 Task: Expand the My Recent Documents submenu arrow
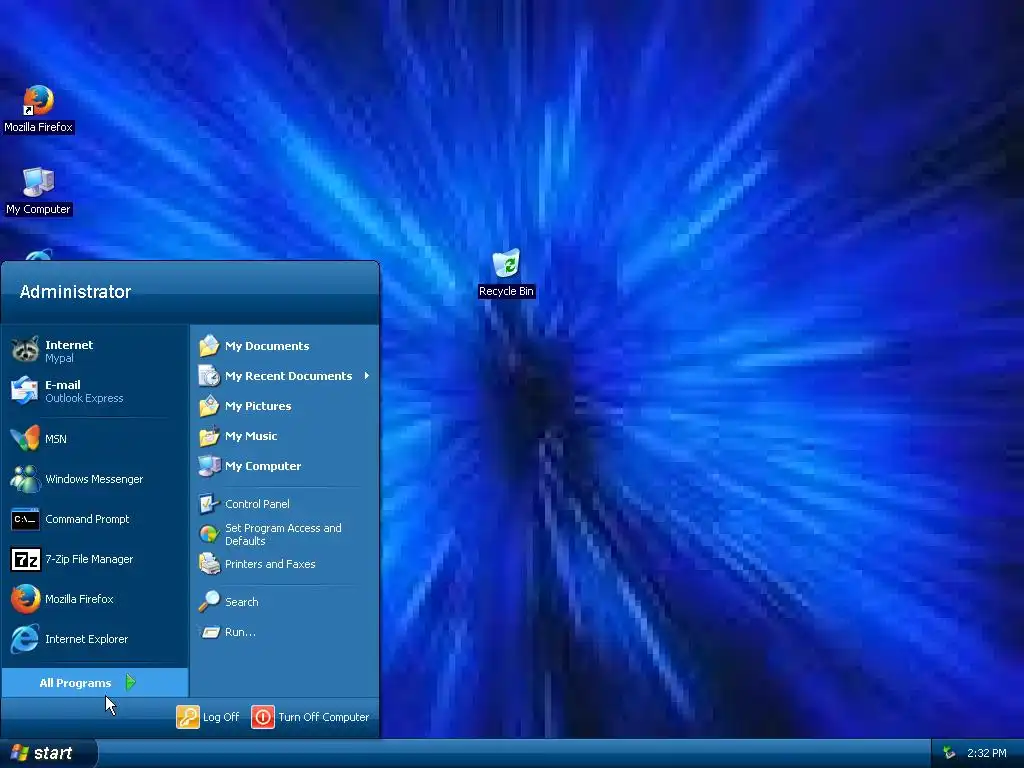point(366,376)
